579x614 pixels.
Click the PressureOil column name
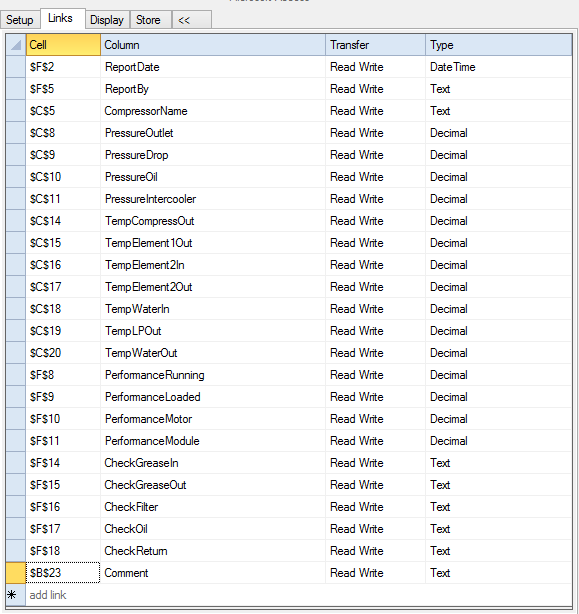(213, 177)
